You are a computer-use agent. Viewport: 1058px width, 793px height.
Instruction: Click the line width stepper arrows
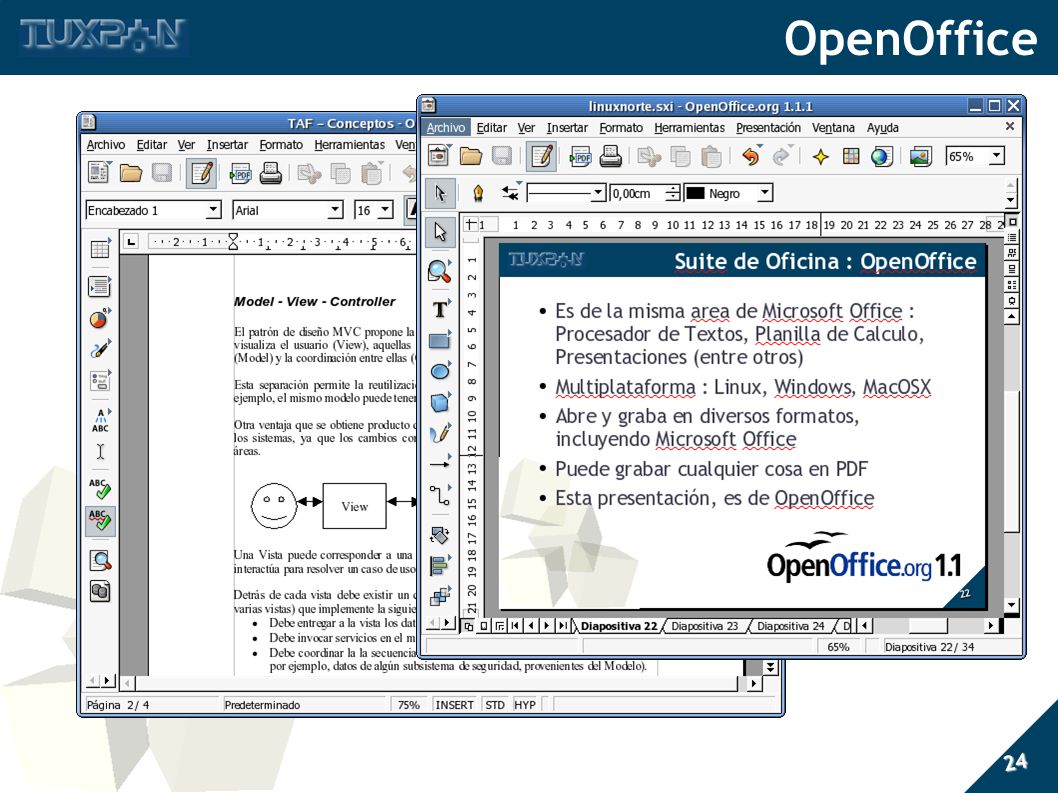coord(673,194)
